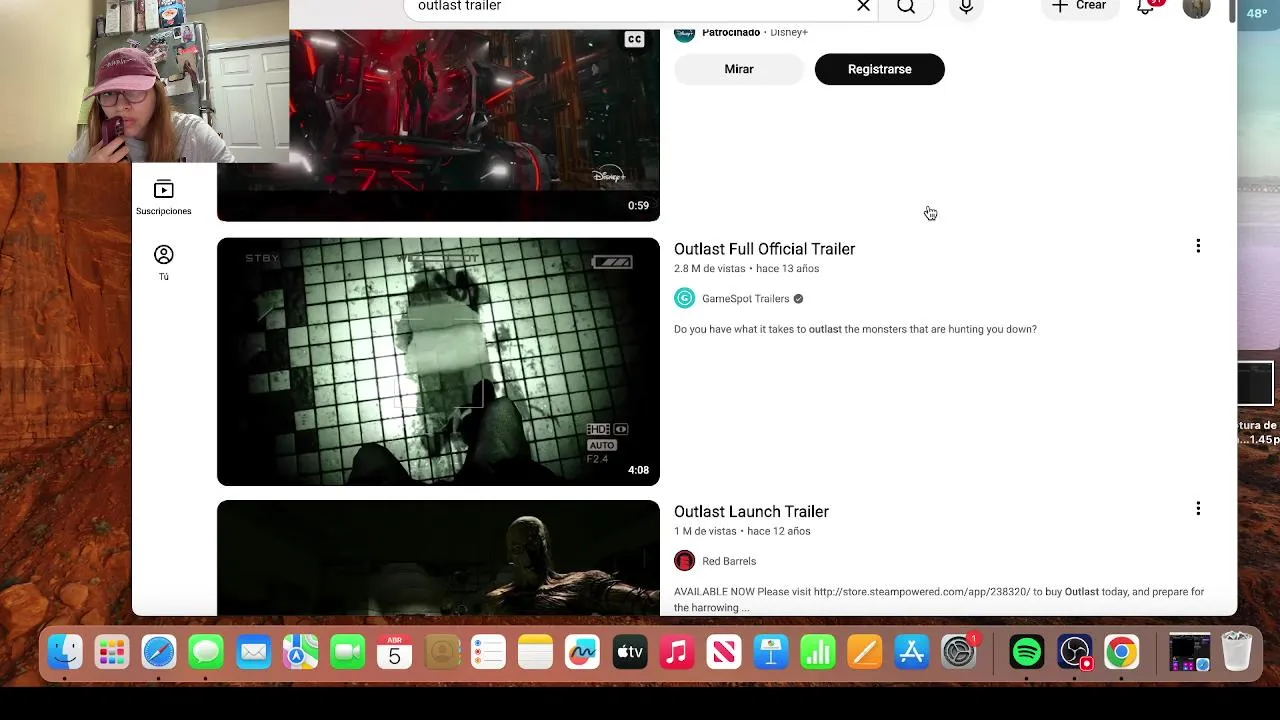Image resolution: width=1280 pixels, height=720 pixels.
Task: Launch Spotify from the Dock
Action: (x=1027, y=653)
